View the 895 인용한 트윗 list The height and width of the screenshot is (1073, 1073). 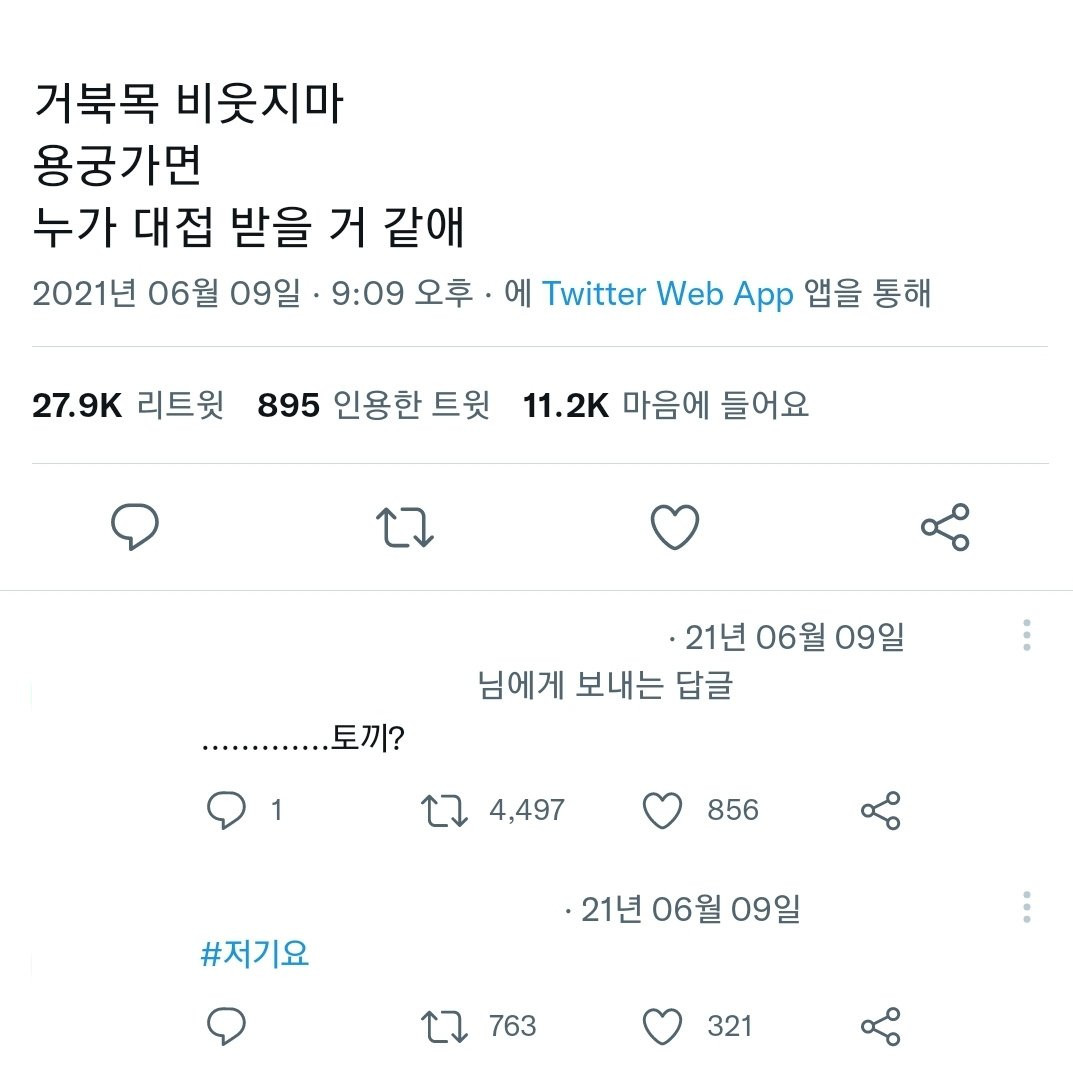pyautogui.click(x=373, y=405)
